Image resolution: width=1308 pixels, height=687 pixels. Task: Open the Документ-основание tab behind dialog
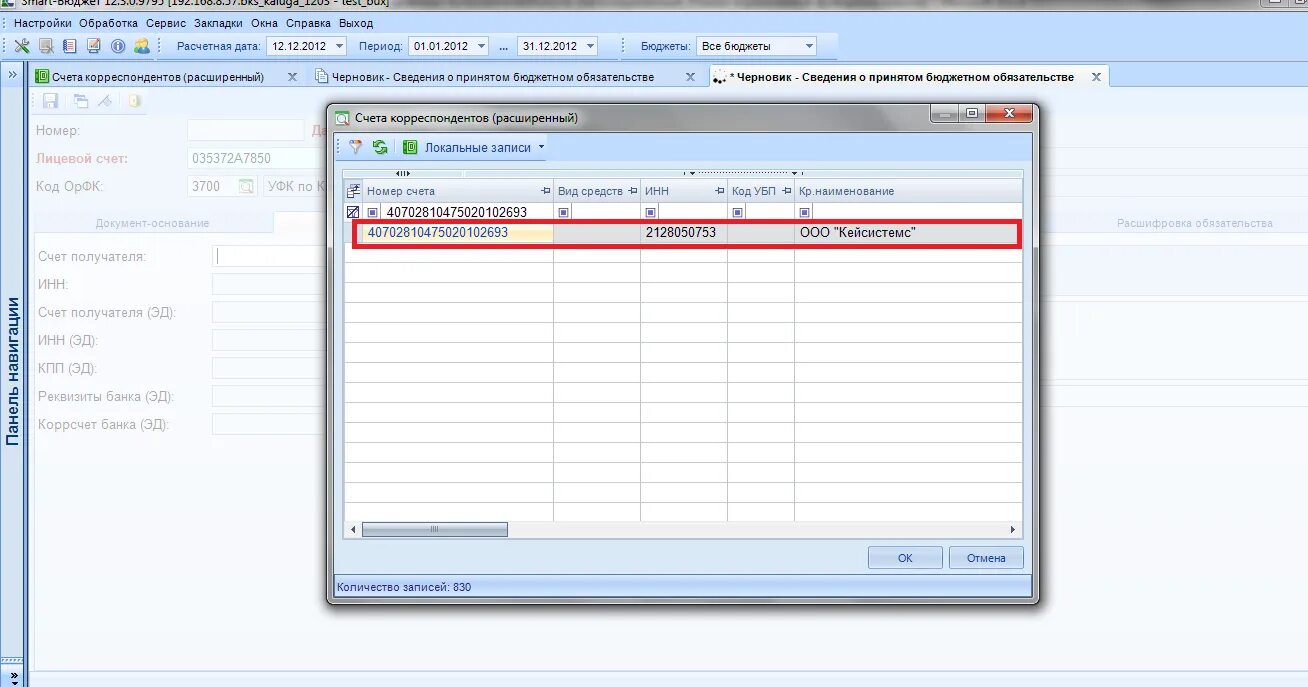[x=152, y=223]
